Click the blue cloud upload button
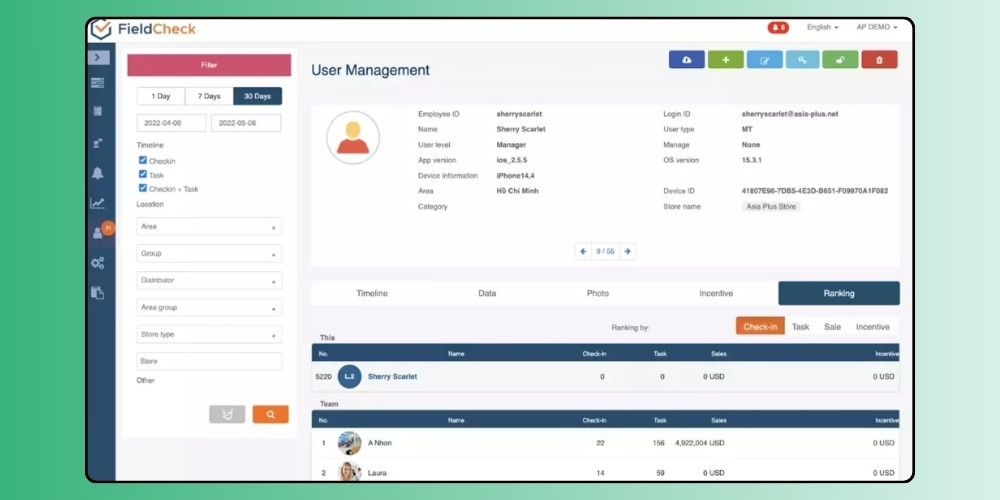The width and height of the screenshot is (1000, 500). 686,60
